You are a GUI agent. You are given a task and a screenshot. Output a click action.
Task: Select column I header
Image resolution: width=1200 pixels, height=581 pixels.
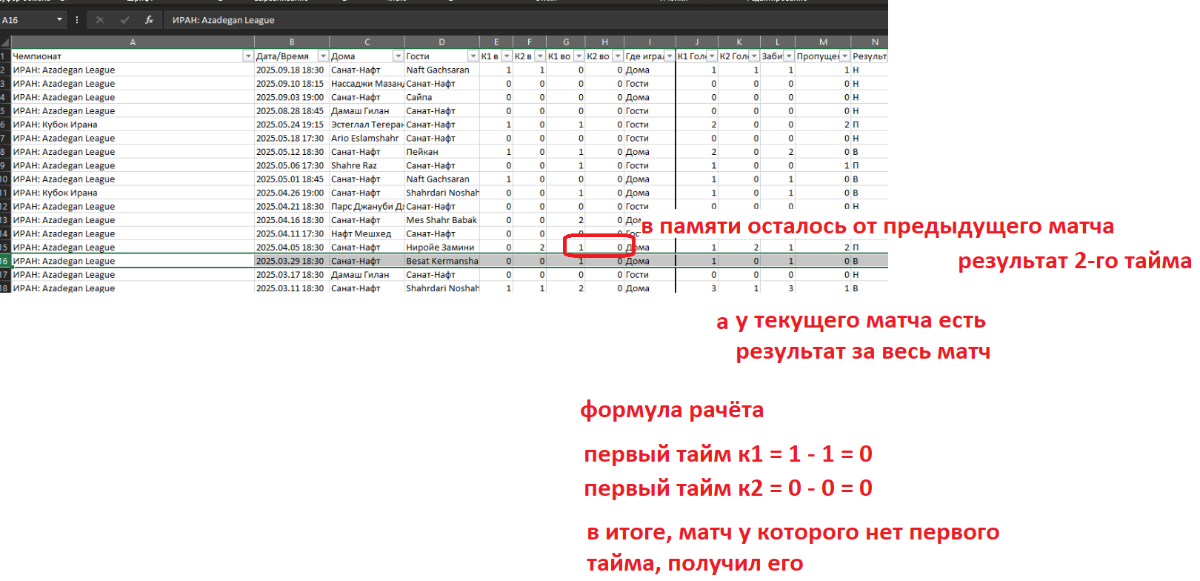[649, 42]
